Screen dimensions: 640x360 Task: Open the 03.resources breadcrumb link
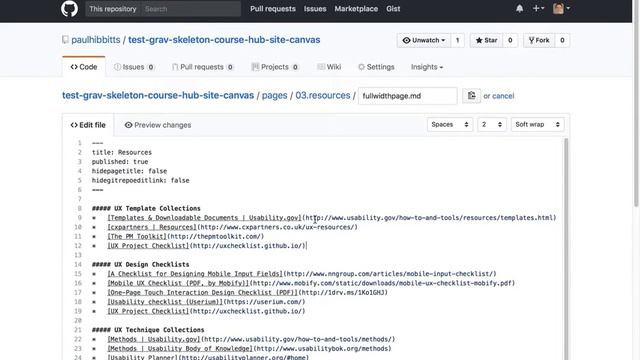coord(322,96)
